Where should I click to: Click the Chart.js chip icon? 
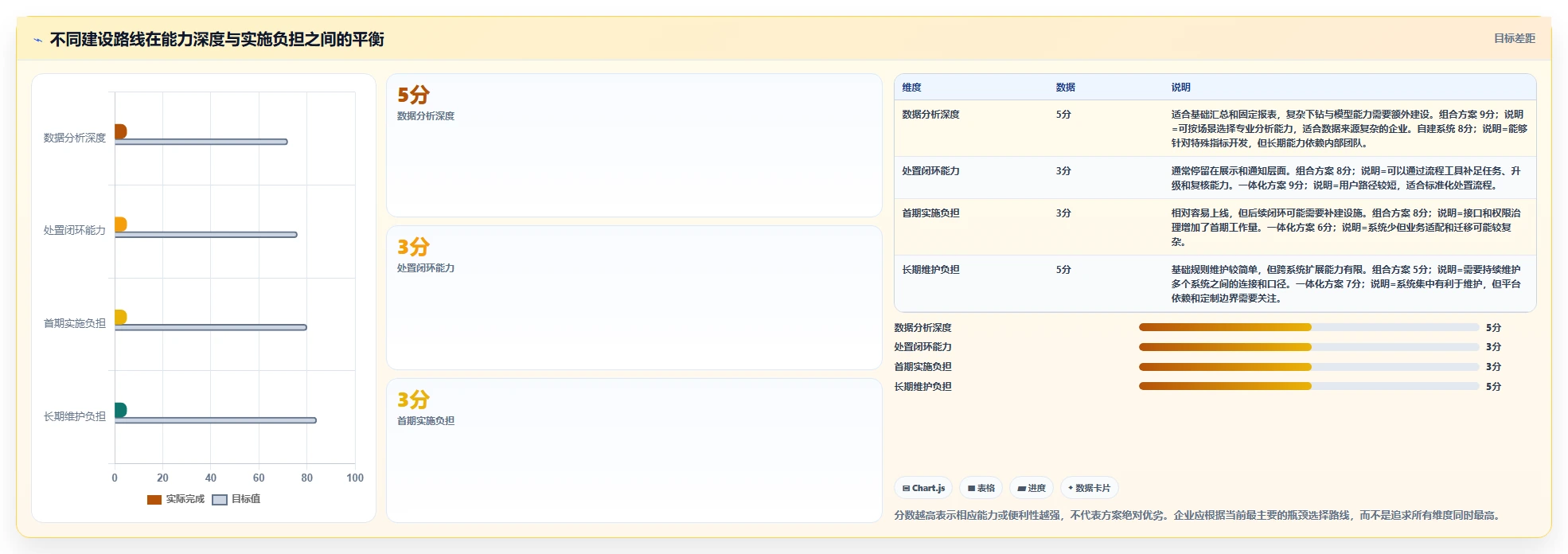tap(906, 488)
